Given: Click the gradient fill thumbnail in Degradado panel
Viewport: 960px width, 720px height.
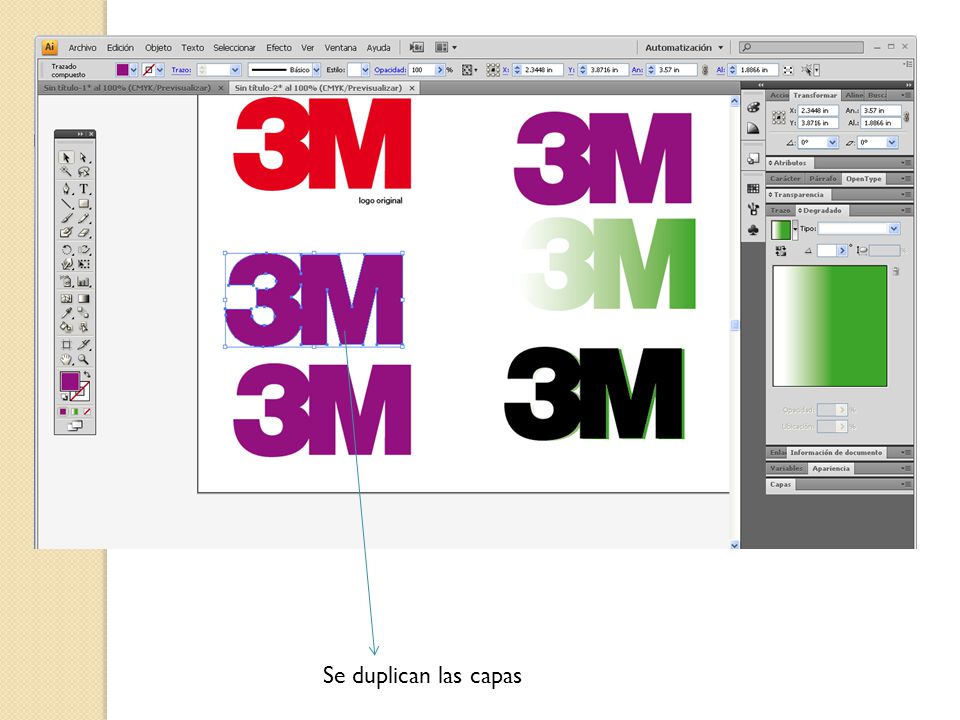Looking at the screenshot, I should click(x=781, y=230).
